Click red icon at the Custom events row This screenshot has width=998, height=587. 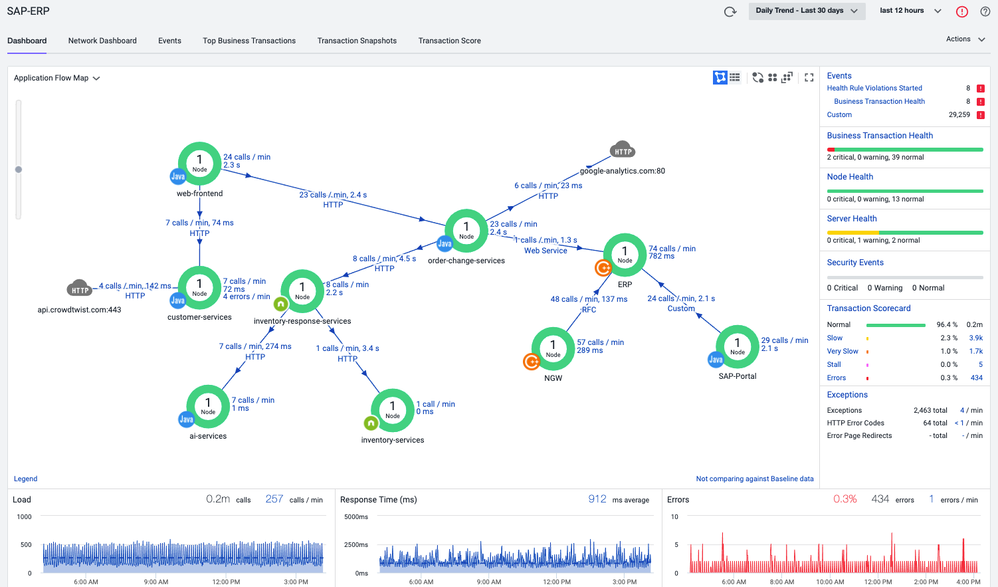[x=980, y=115]
